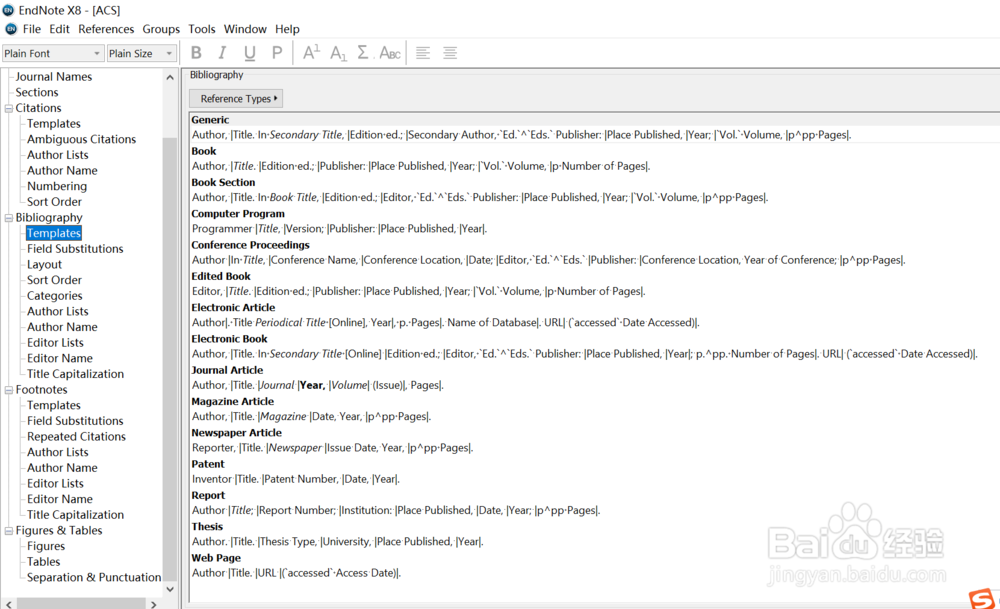The height and width of the screenshot is (609, 1000).
Task: Select Journal Names in the tree
Action: tap(54, 77)
